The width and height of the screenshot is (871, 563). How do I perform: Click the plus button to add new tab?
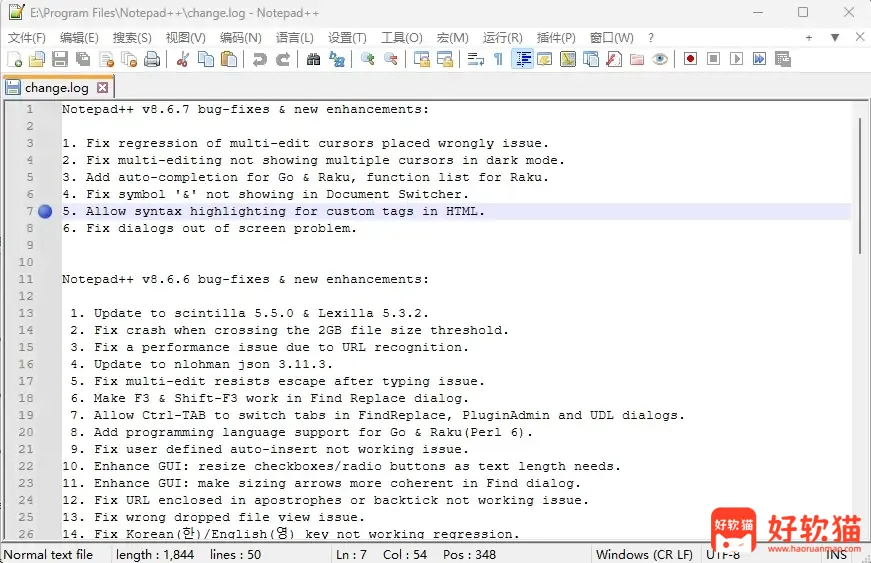[809, 38]
